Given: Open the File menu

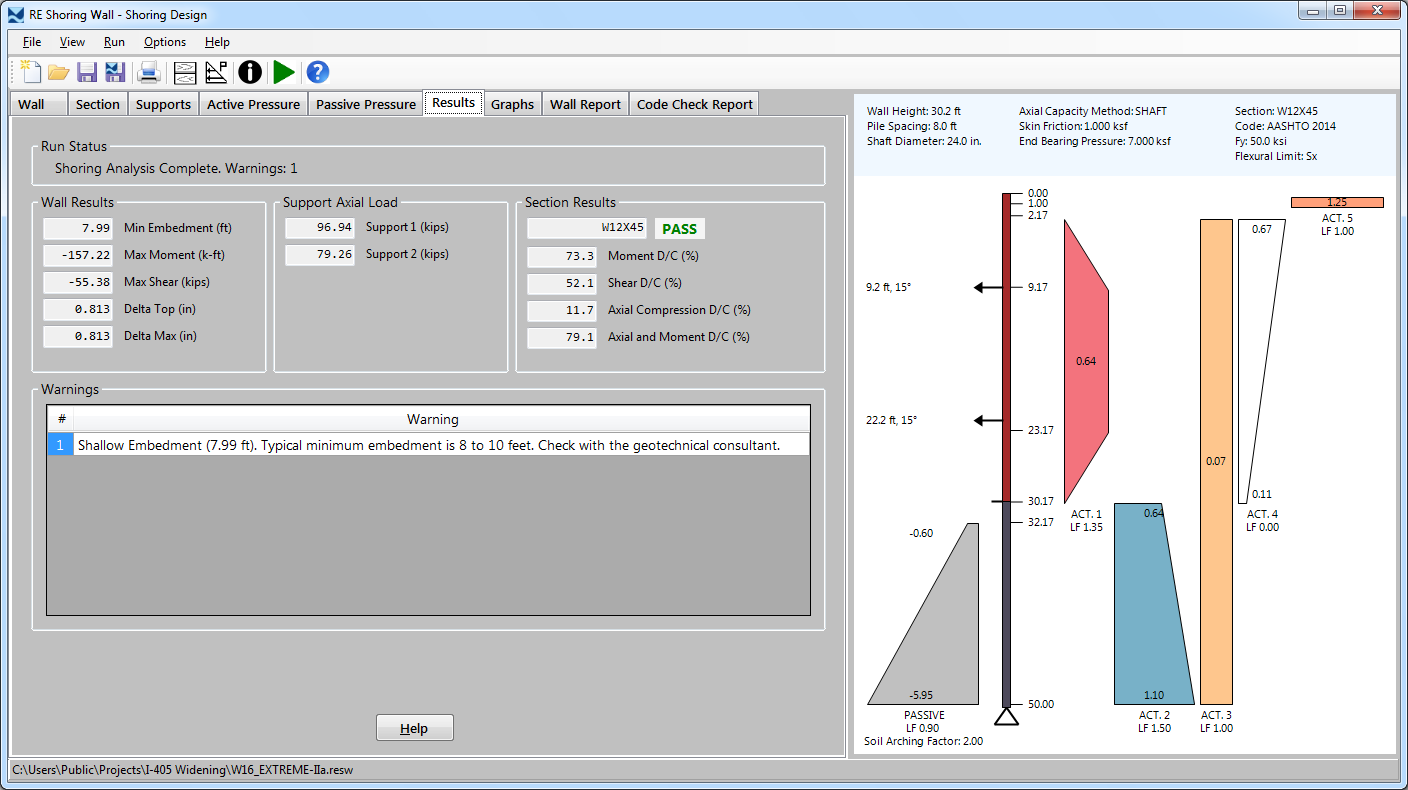Looking at the screenshot, I should [x=32, y=42].
